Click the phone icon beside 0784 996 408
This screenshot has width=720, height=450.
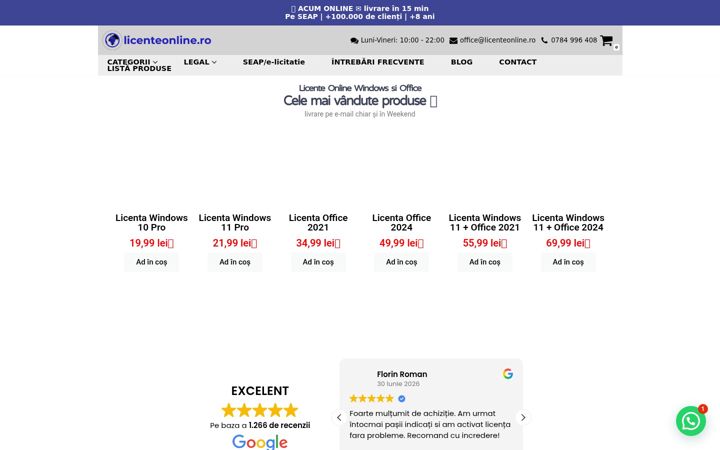pos(544,40)
